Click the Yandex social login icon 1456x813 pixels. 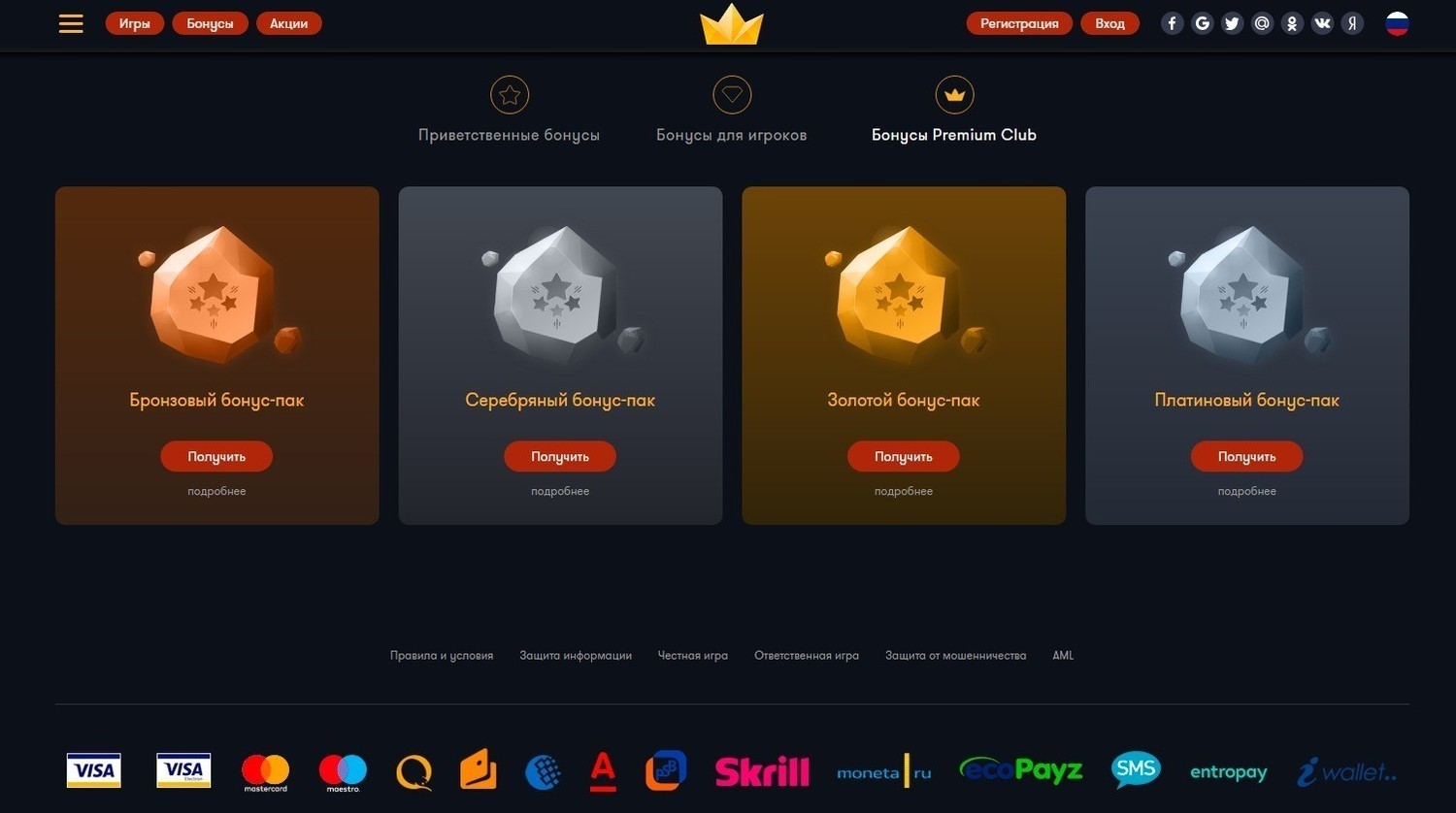[1352, 23]
